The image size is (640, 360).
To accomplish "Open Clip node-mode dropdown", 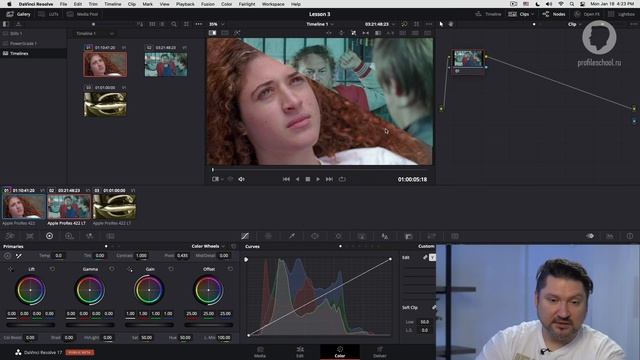I will tap(574, 24).
